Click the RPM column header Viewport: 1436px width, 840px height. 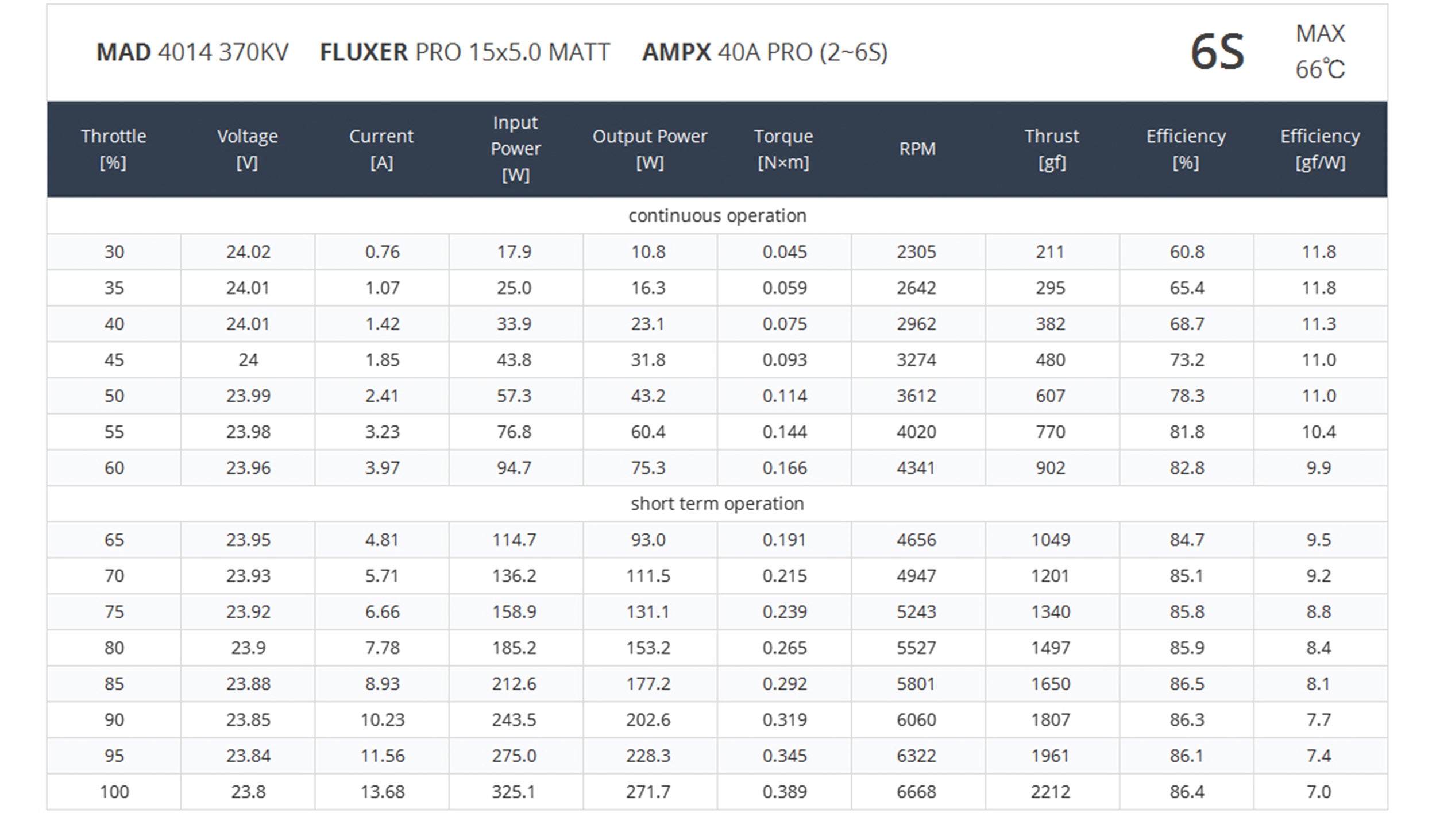[x=918, y=149]
